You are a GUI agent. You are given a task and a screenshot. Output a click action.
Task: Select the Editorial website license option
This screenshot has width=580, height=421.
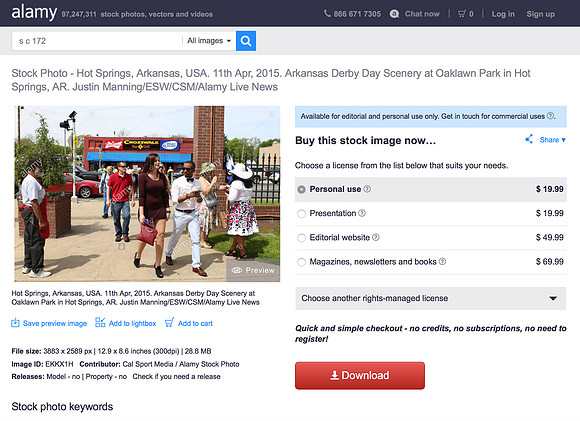pyautogui.click(x=301, y=238)
